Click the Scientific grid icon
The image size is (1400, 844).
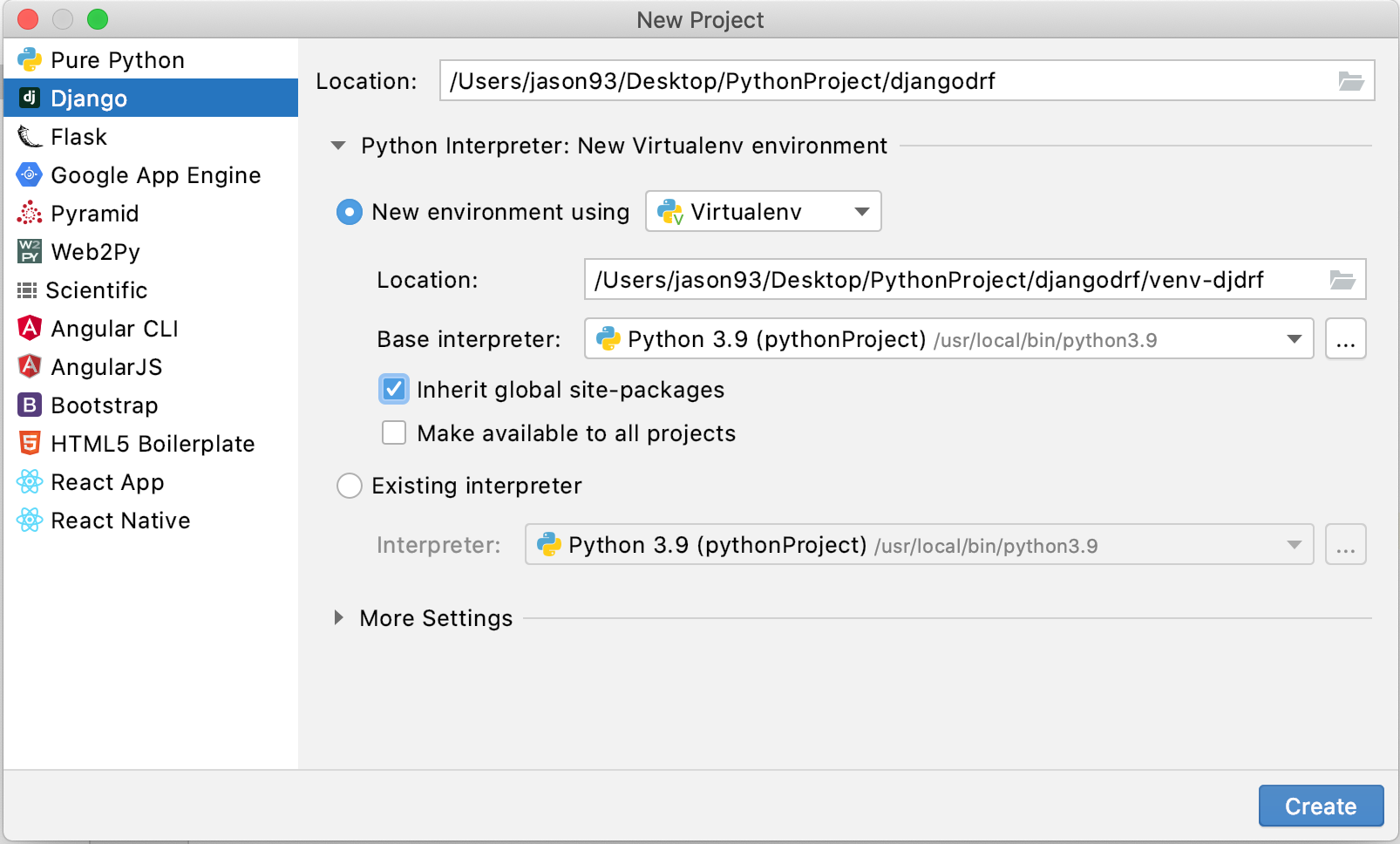tap(27, 289)
